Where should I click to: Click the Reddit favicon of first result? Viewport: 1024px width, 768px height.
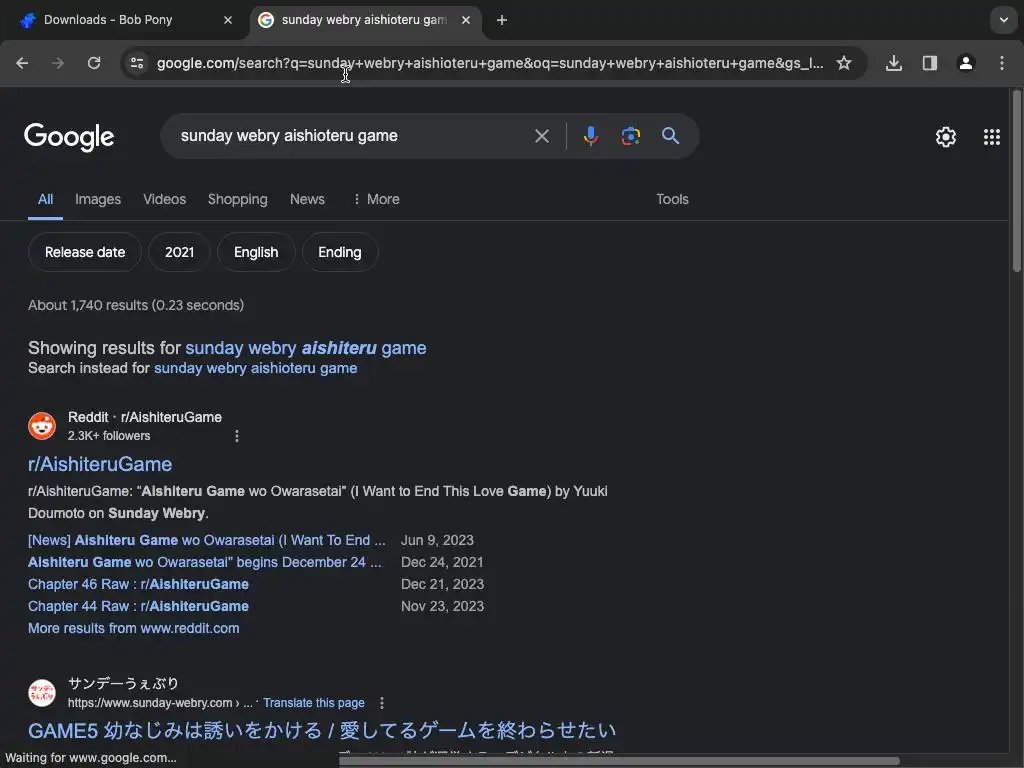click(x=42, y=426)
